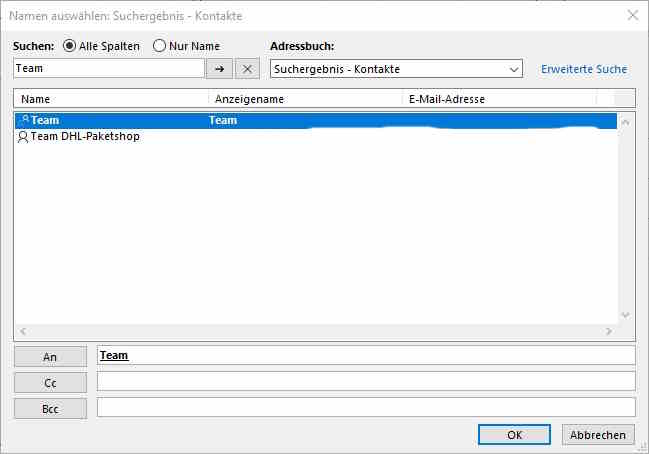The height and width of the screenshot is (454, 649).
Task: Select the Nur Name radio button
Action: click(x=160, y=46)
